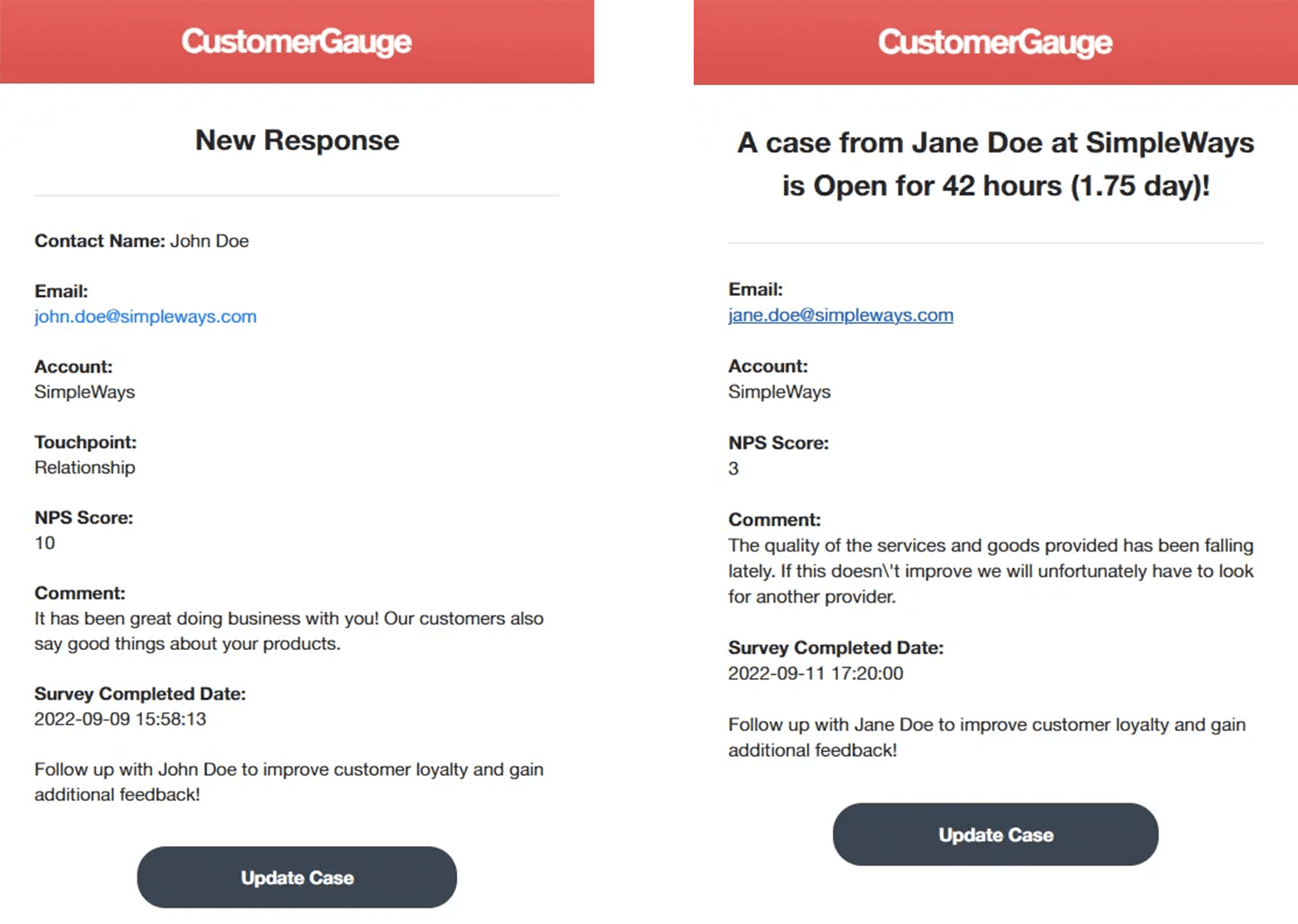Open the jane.doe@simpleways.com email link

click(840, 315)
